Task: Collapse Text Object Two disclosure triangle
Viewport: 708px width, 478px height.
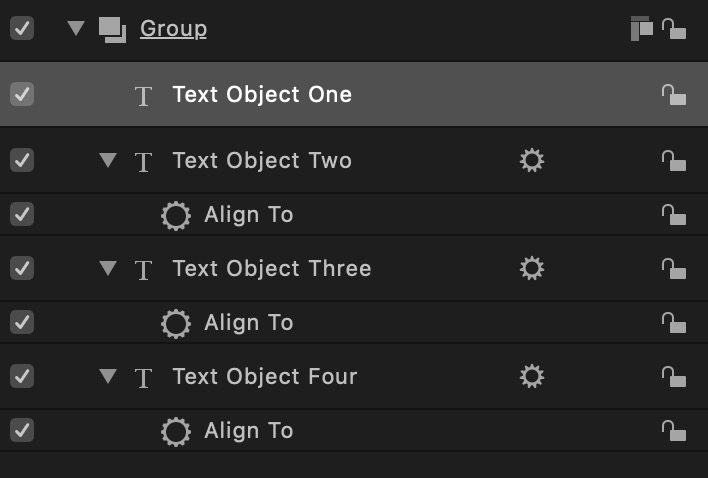Action: tap(108, 160)
